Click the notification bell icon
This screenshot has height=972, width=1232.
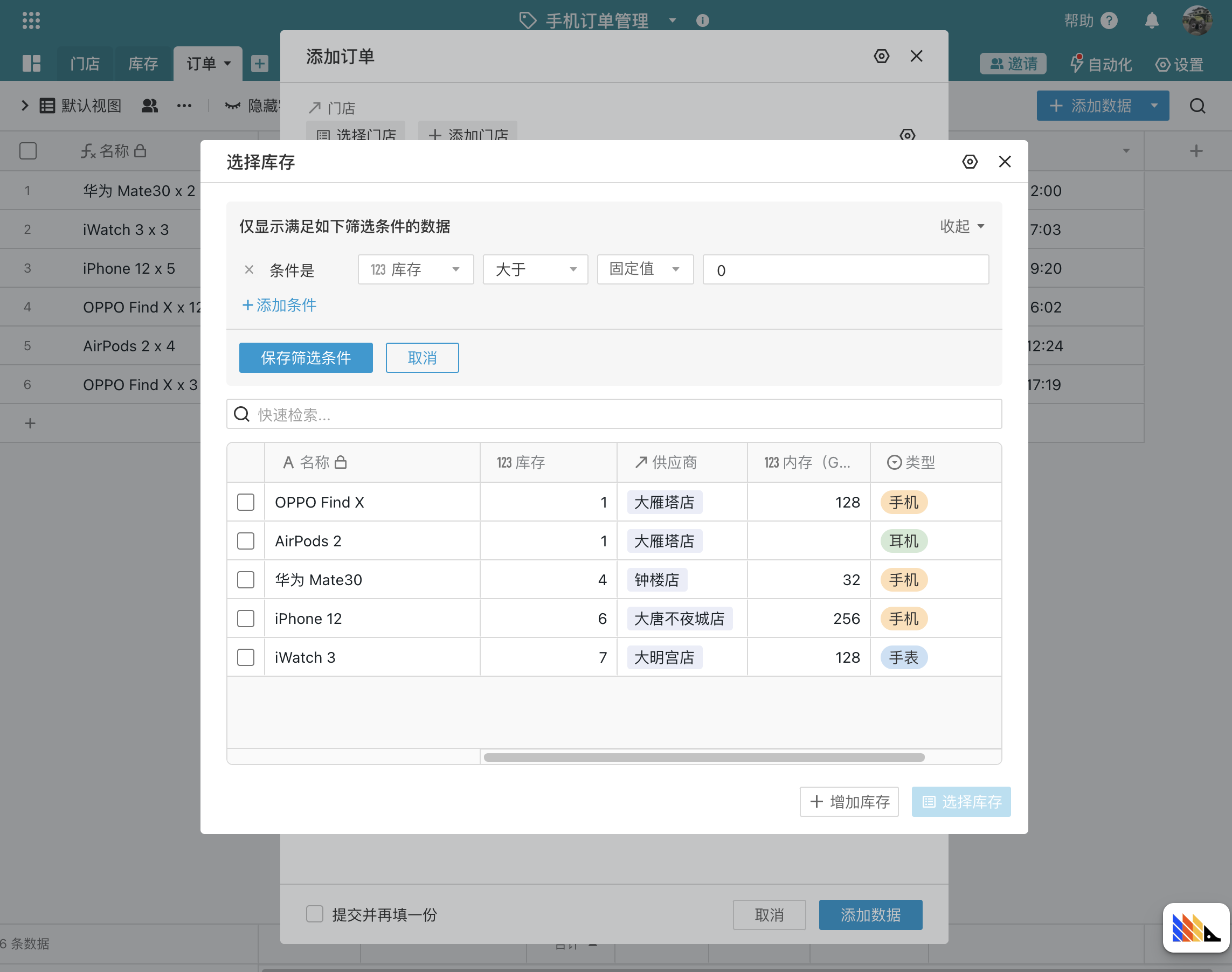1151,20
